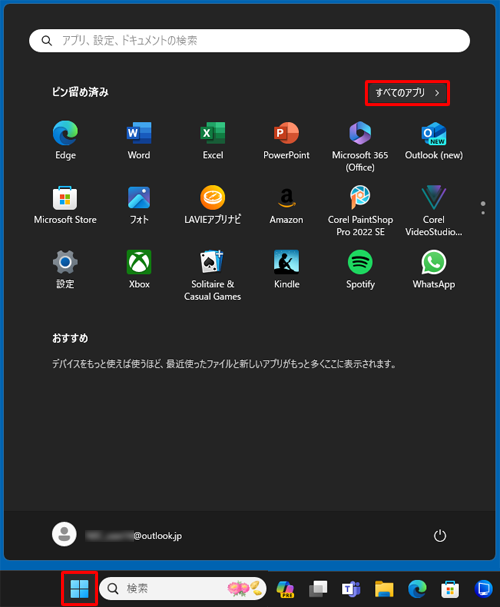Open Microsoft 365 (Office) app
Screen dimensions: 500x607
click(x=360, y=146)
